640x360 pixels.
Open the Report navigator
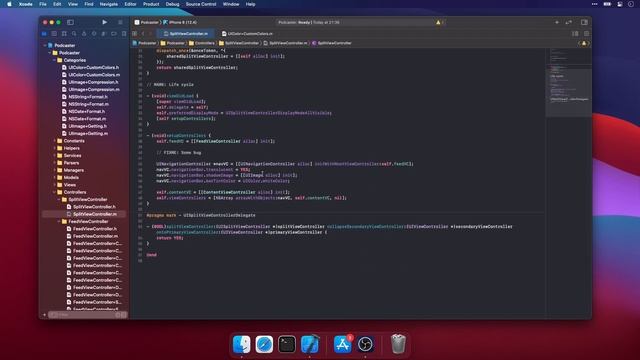(124, 33)
